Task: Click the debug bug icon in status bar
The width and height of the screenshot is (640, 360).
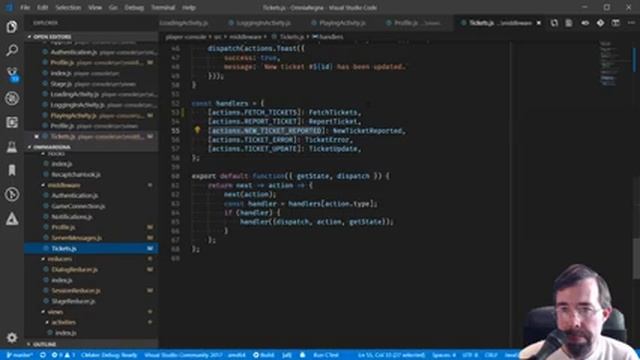Action: [x=302, y=355]
